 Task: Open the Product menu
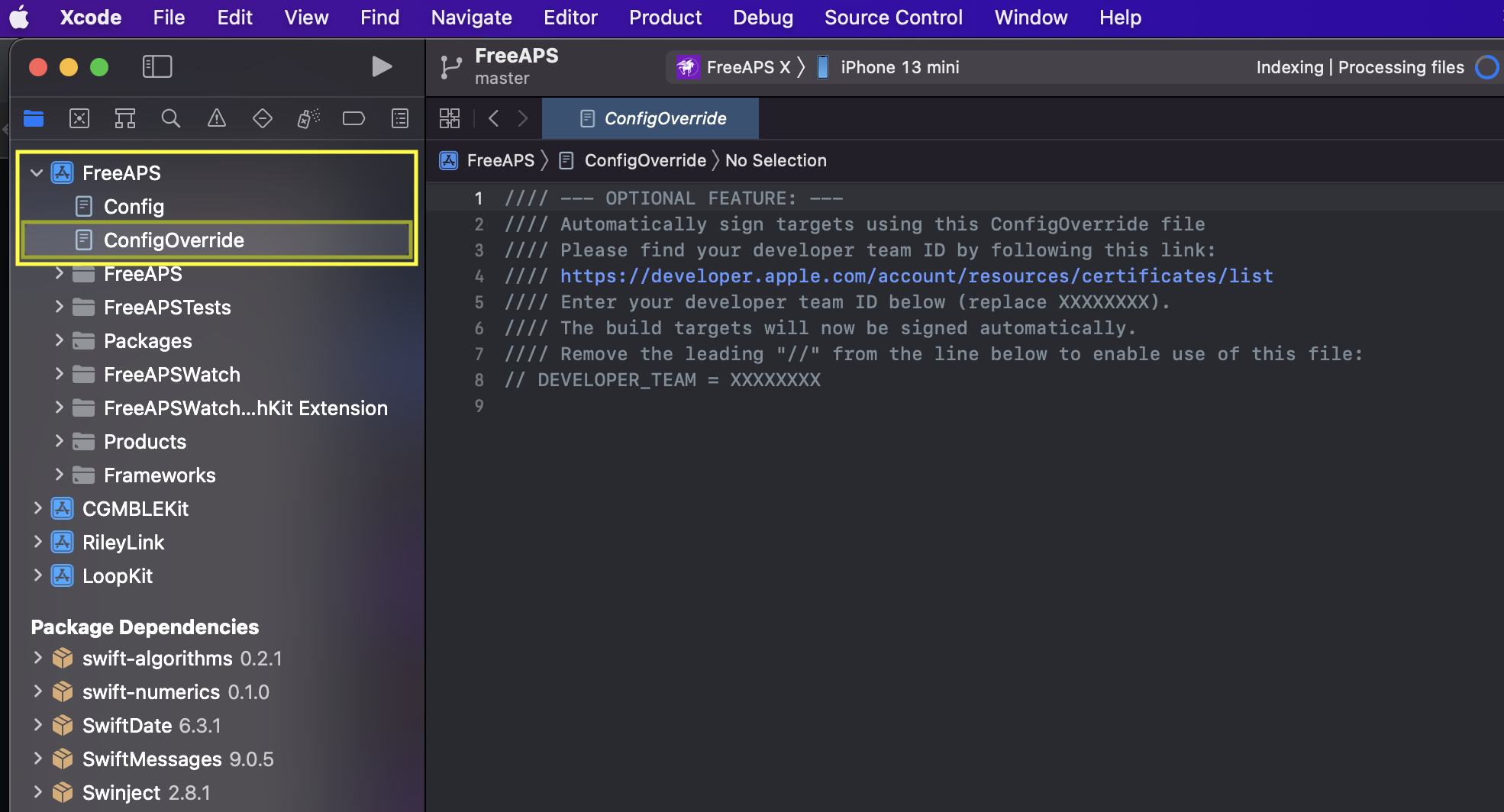pyautogui.click(x=665, y=17)
